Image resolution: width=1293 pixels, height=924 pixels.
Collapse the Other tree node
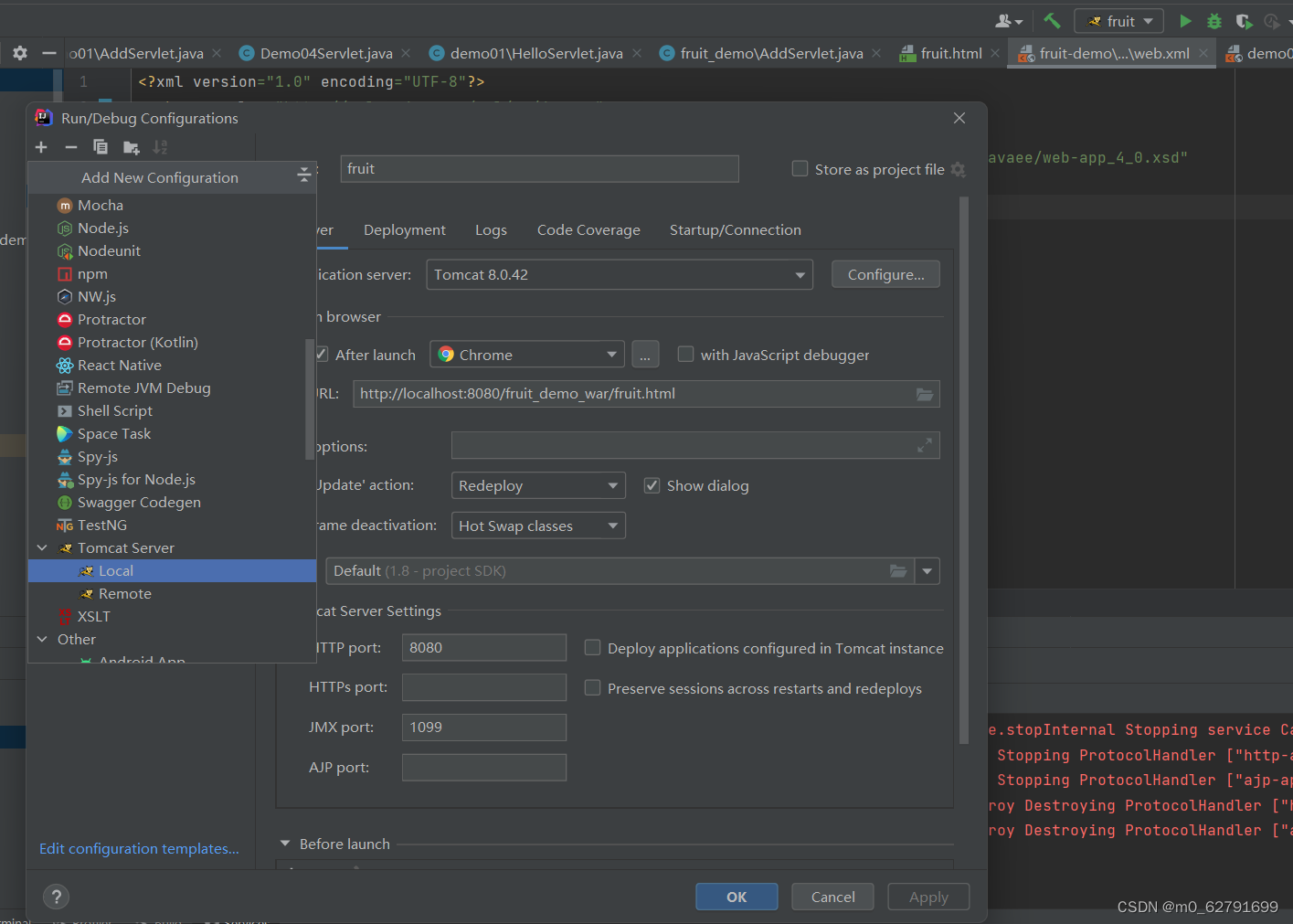tap(42, 639)
